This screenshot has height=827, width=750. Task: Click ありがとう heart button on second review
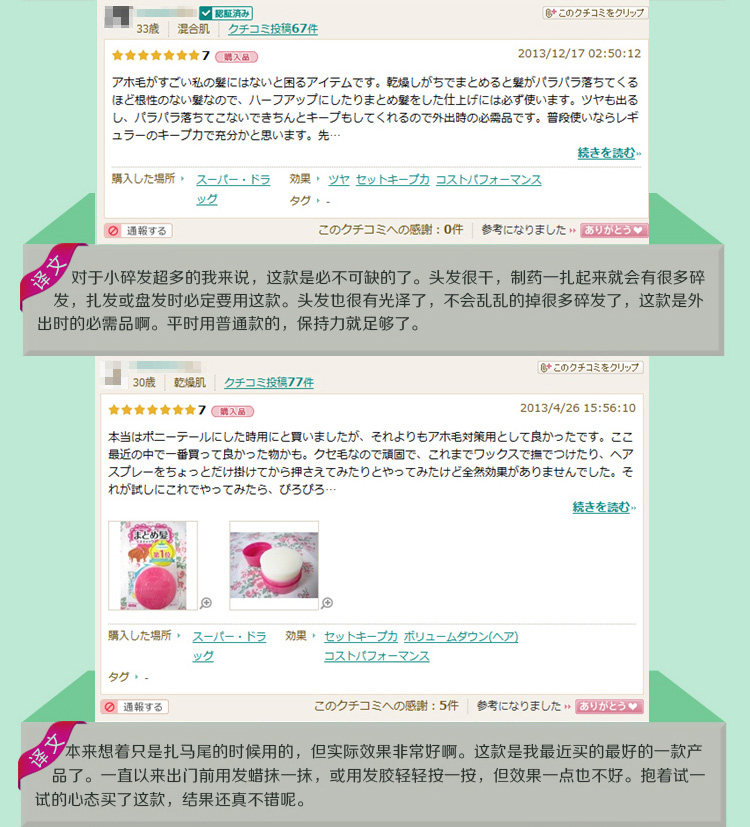[x=609, y=706]
